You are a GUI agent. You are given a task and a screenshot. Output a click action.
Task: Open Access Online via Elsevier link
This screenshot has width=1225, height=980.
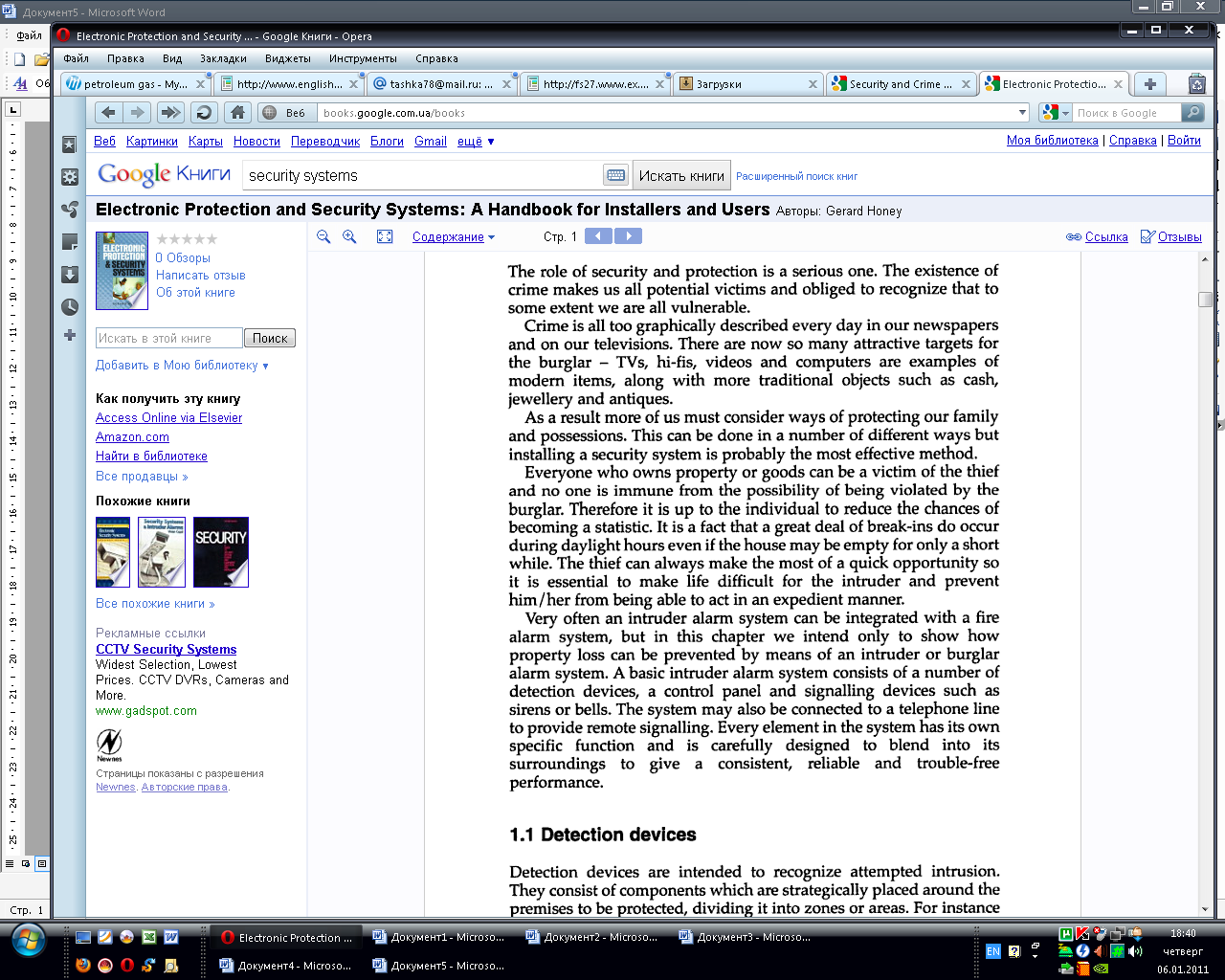pyautogui.click(x=168, y=417)
